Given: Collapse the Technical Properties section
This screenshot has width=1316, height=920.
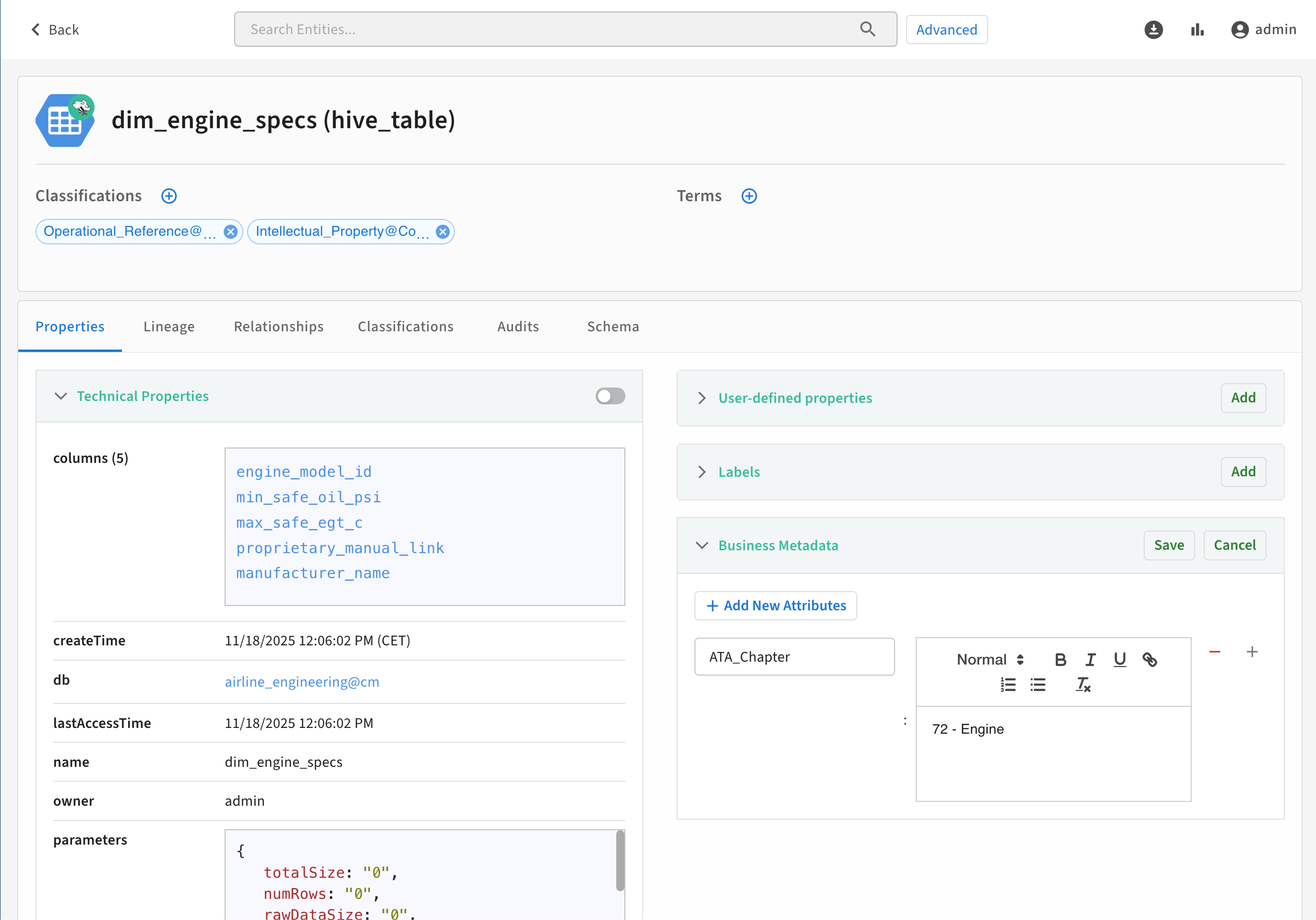Looking at the screenshot, I should (x=61, y=396).
